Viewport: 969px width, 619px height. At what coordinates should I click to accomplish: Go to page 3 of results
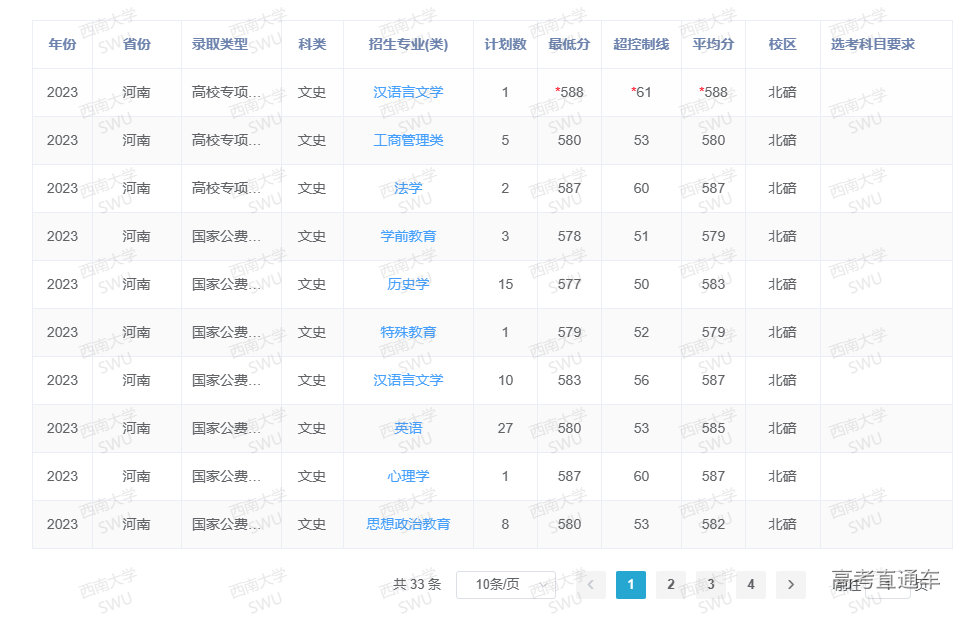pyautogui.click(x=710, y=585)
